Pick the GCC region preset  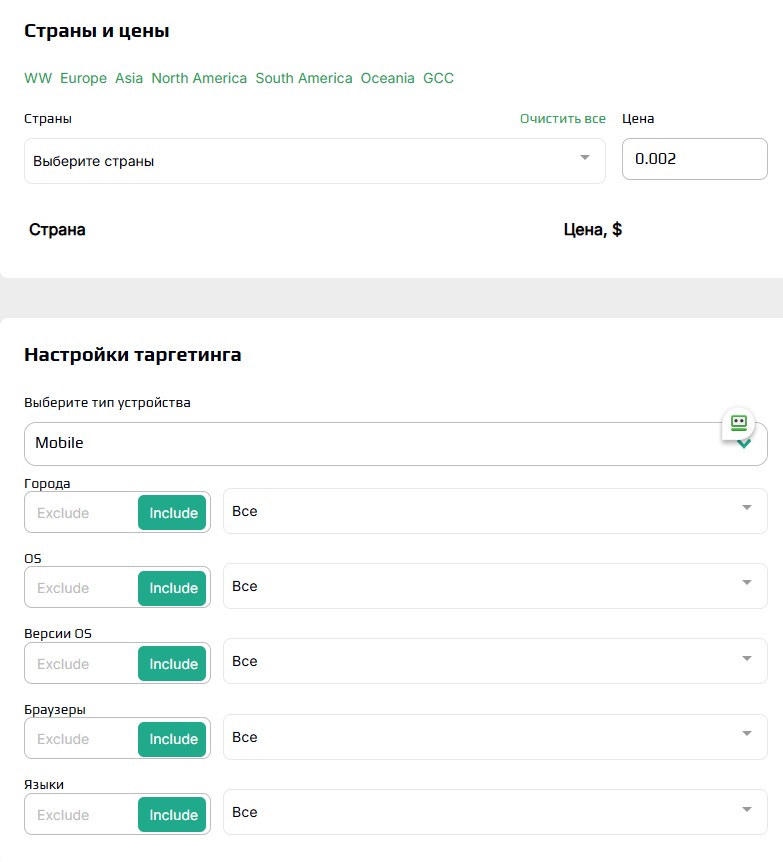point(438,78)
